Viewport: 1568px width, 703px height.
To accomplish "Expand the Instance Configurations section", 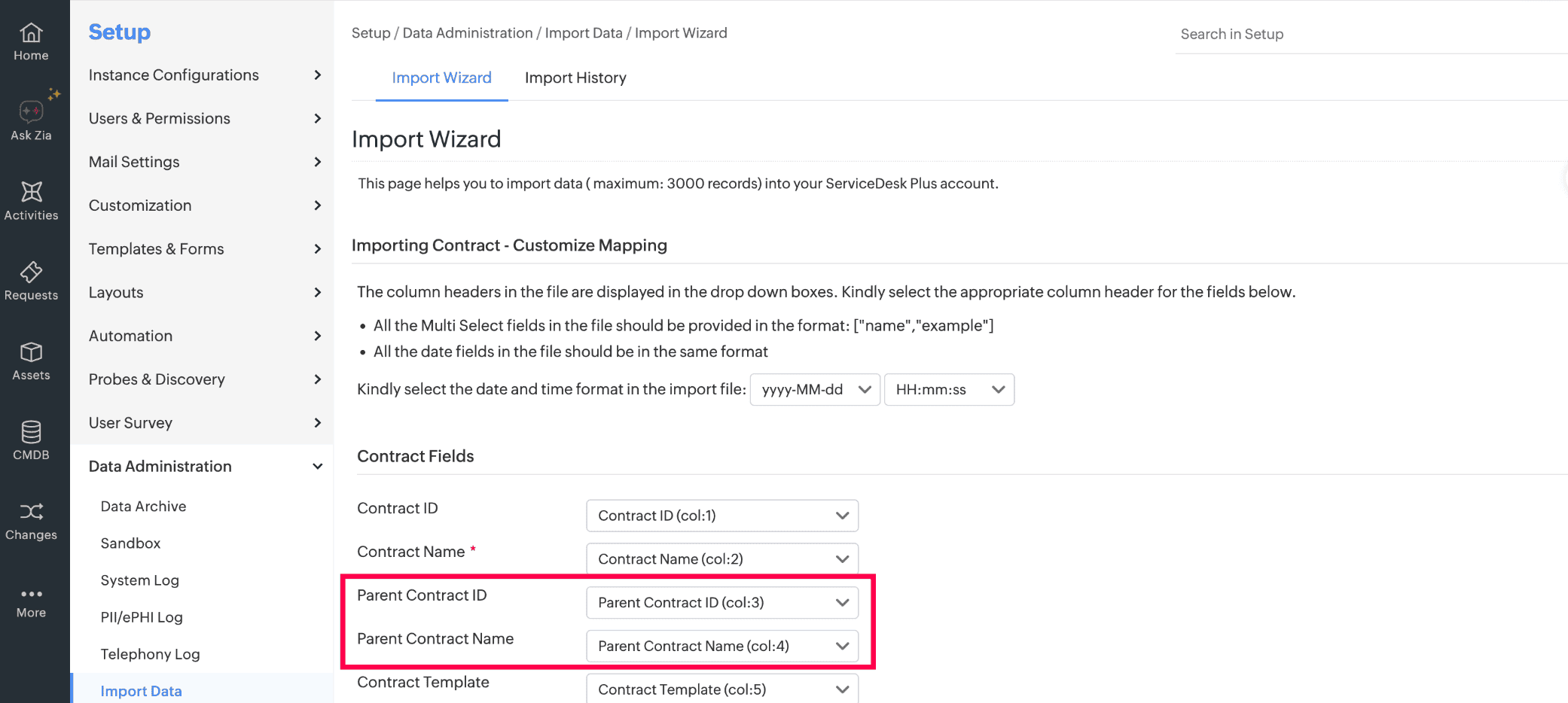I will (x=203, y=75).
